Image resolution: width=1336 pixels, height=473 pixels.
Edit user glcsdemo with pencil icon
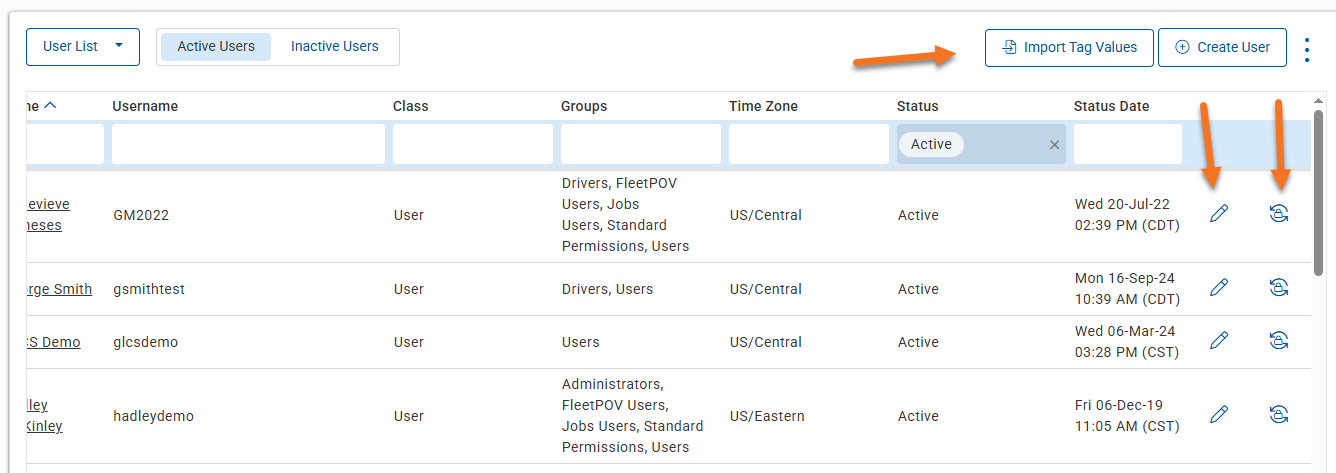pos(1218,341)
